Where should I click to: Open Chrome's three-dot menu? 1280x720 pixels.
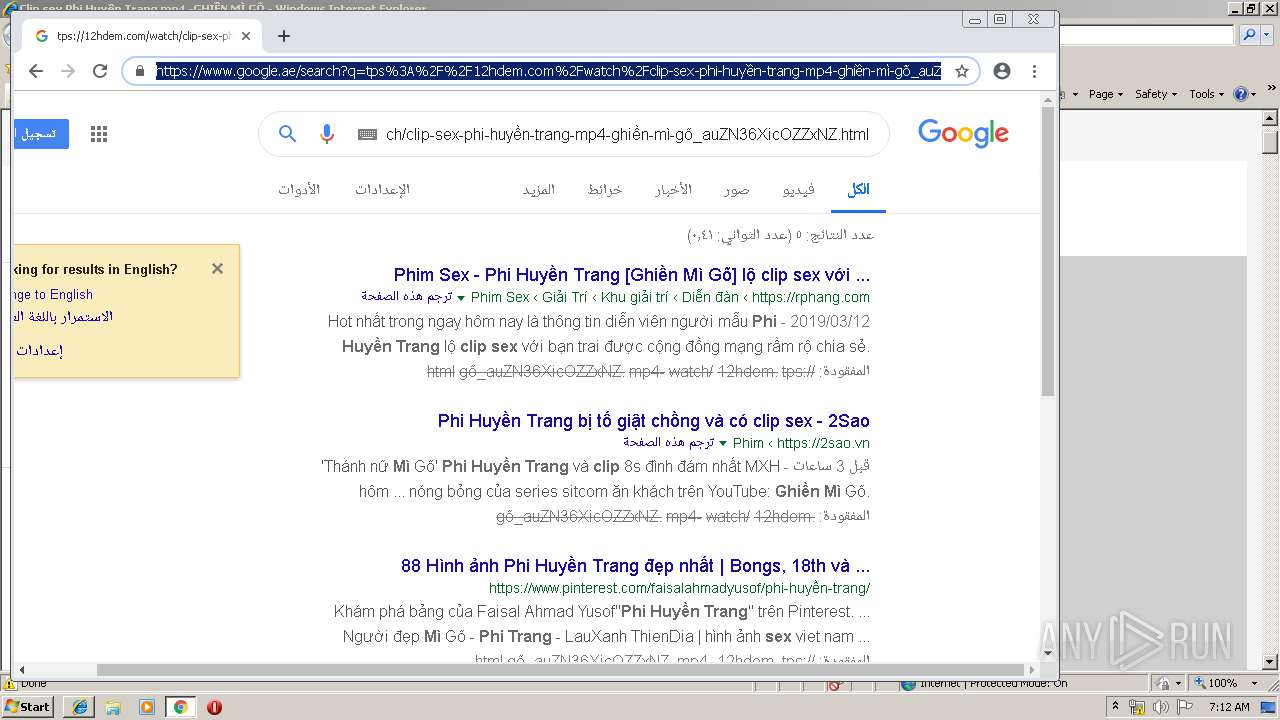pos(1034,71)
